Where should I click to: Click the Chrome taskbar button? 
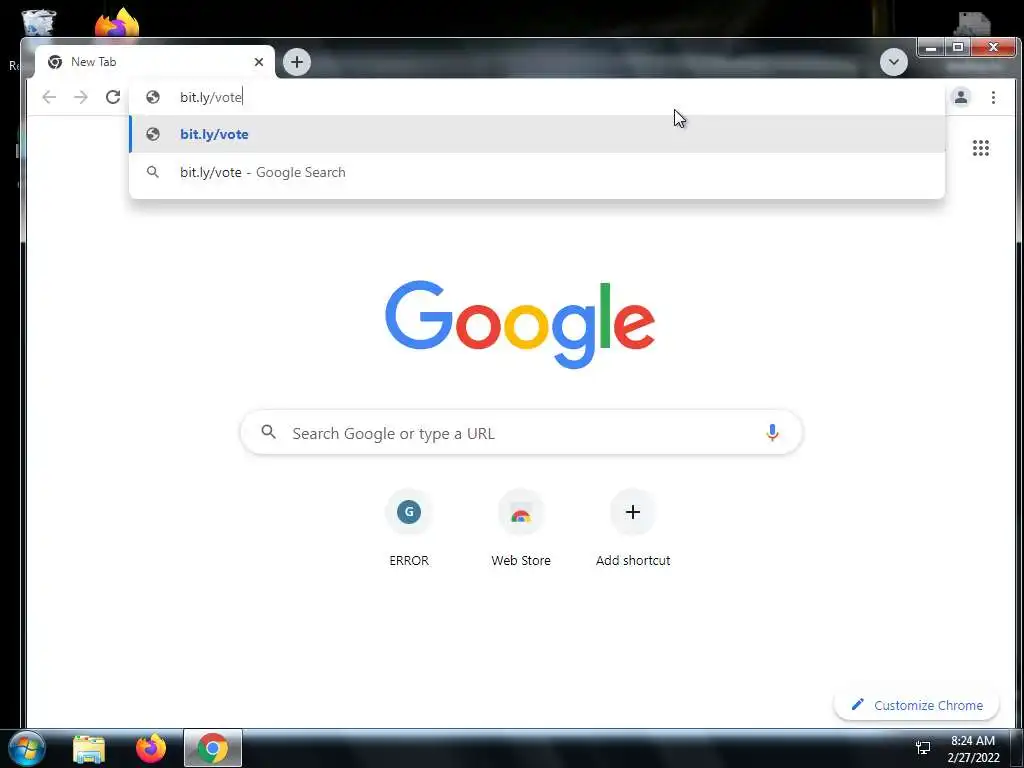pyautogui.click(x=213, y=748)
